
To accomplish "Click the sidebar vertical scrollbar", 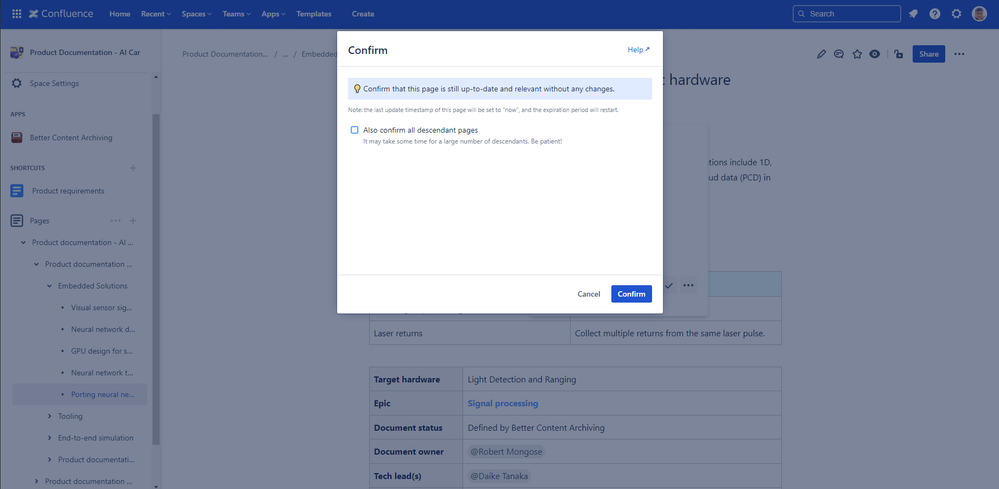I will [x=155, y=280].
